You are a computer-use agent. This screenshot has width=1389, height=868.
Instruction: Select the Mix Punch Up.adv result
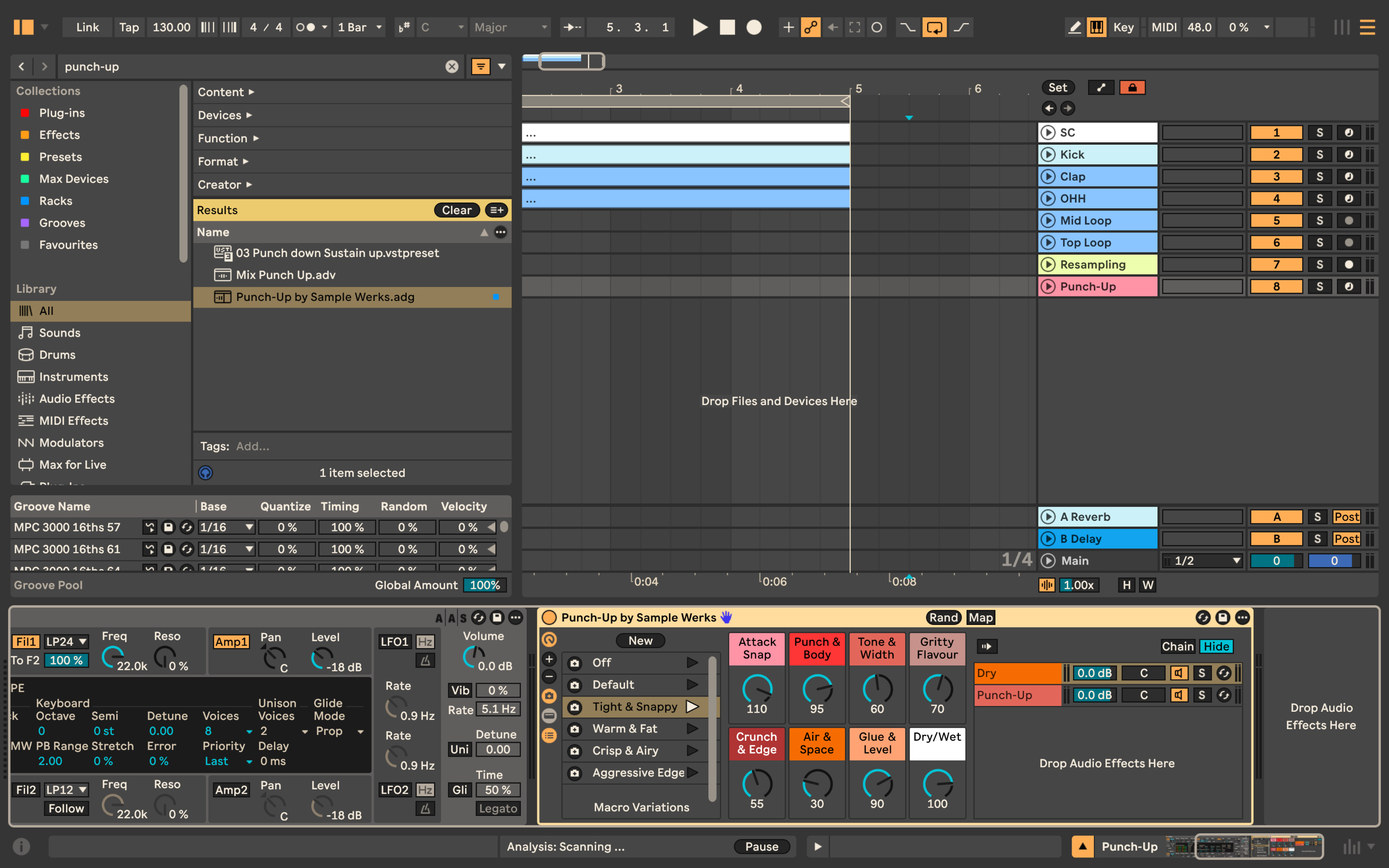[x=285, y=275]
